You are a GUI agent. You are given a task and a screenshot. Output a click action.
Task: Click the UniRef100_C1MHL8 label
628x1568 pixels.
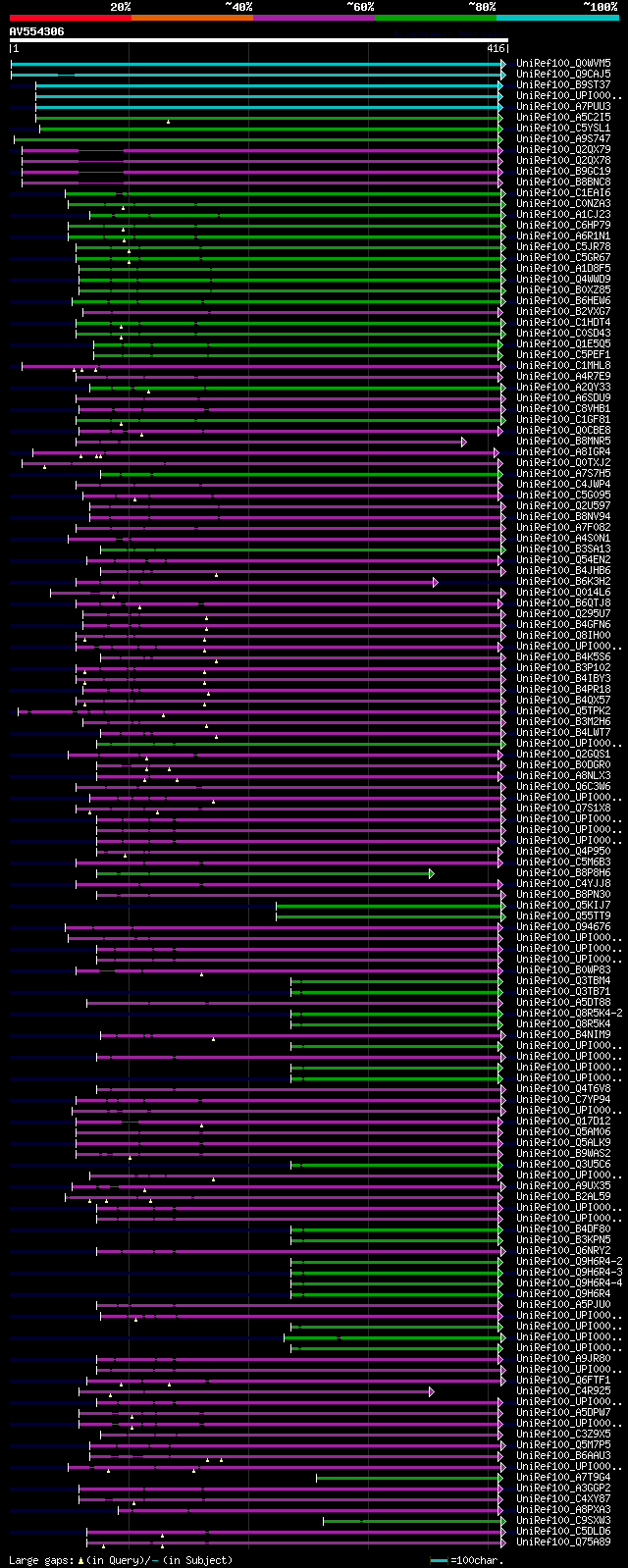pyautogui.click(x=563, y=365)
